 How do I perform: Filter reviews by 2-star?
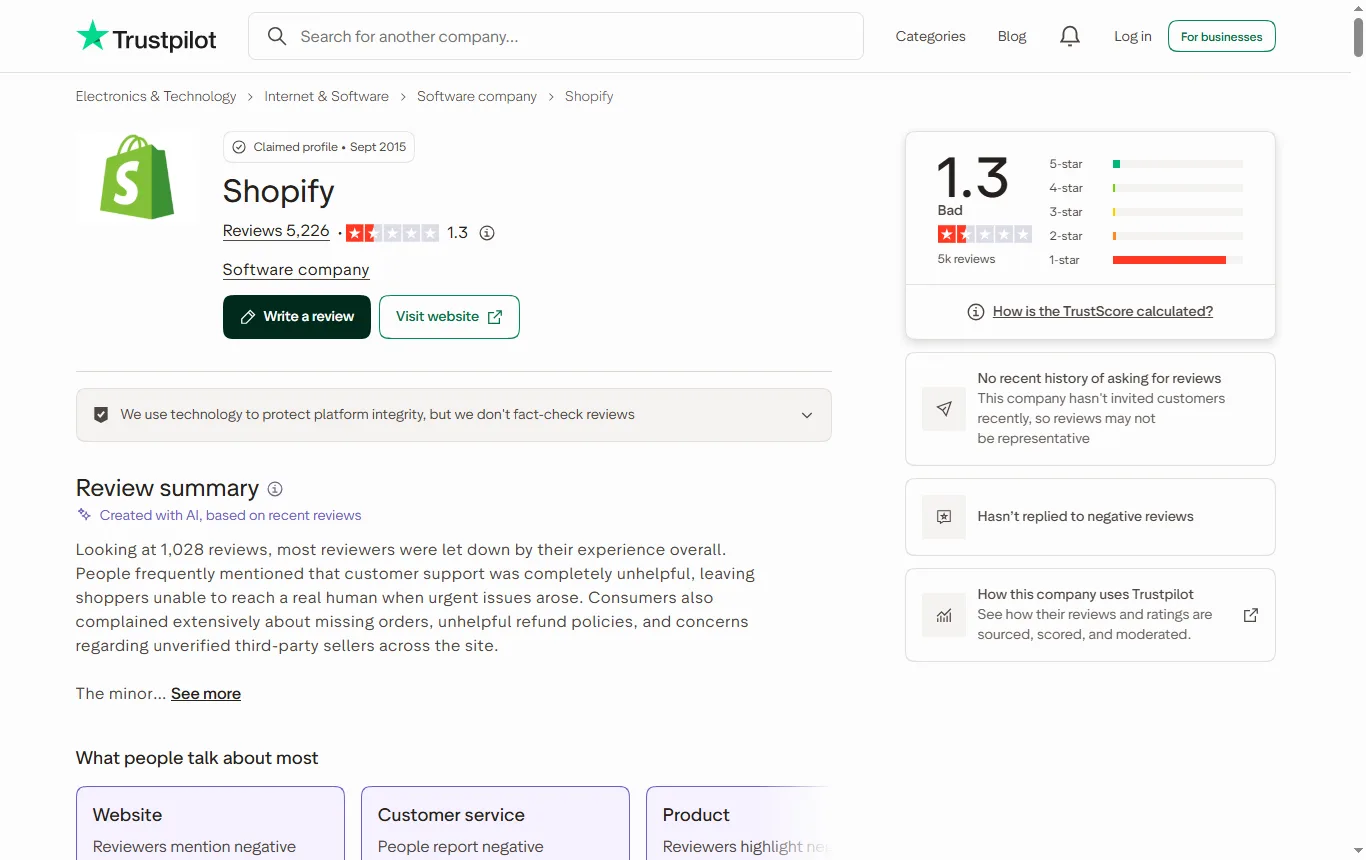click(x=1146, y=236)
